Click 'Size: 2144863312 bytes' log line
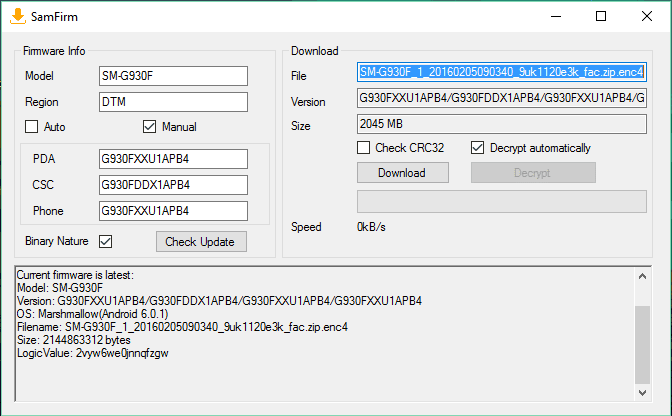Image resolution: width=672 pixels, height=416 pixels. click(x=74, y=340)
